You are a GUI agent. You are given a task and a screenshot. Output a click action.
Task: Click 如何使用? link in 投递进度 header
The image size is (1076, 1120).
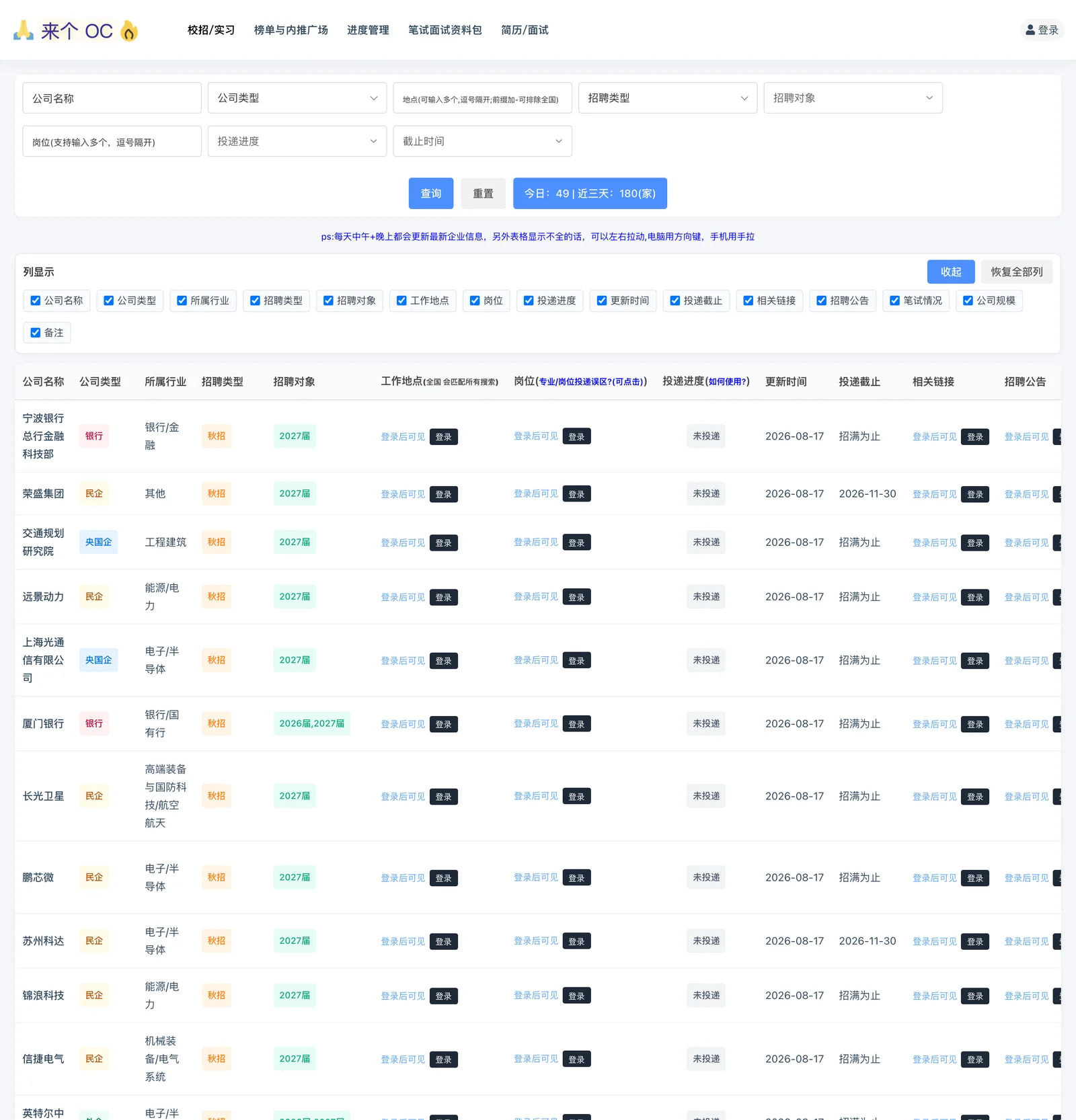click(x=727, y=382)
